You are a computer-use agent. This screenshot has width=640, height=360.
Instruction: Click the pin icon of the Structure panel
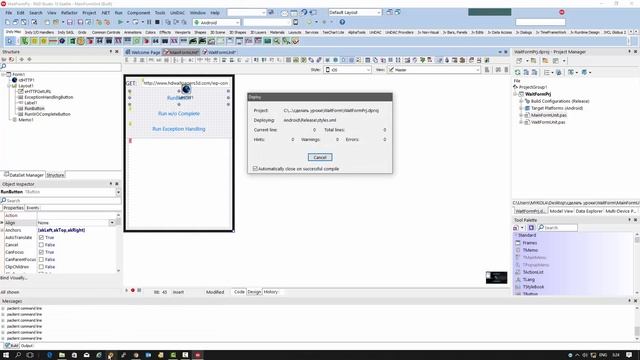111,52
